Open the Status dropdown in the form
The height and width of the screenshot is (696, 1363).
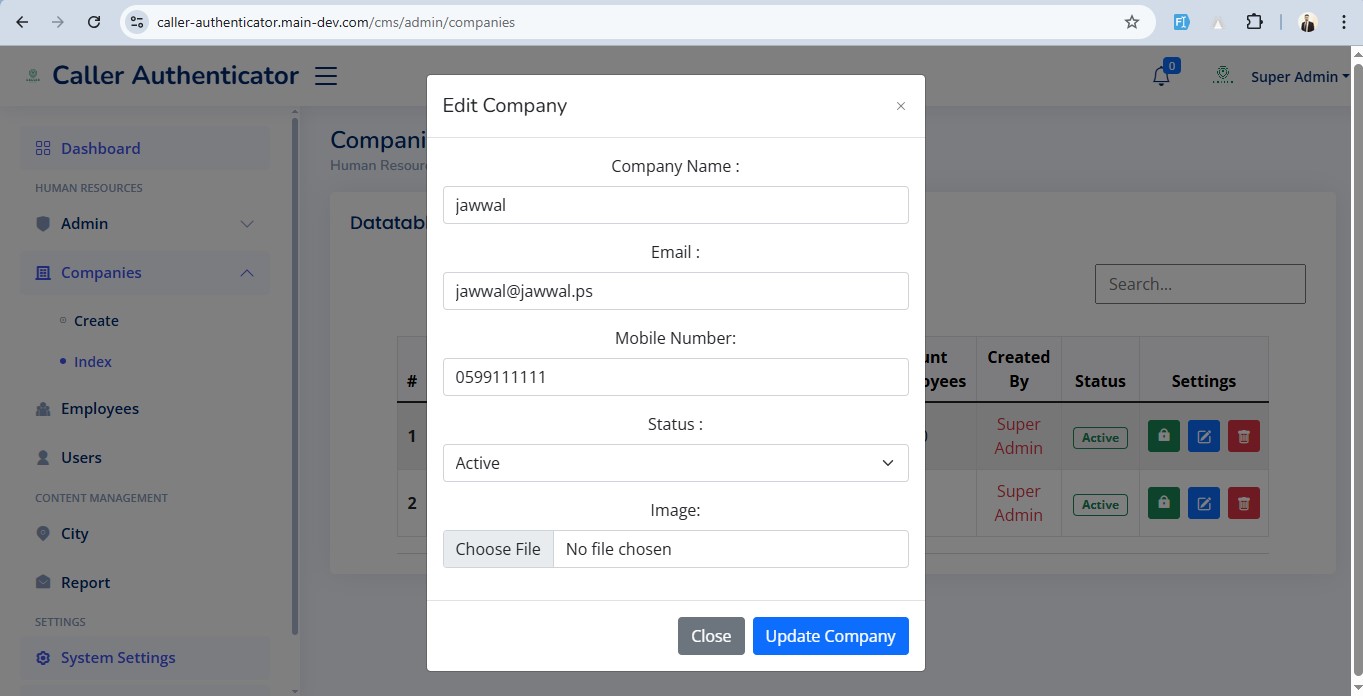pos(675,463)
